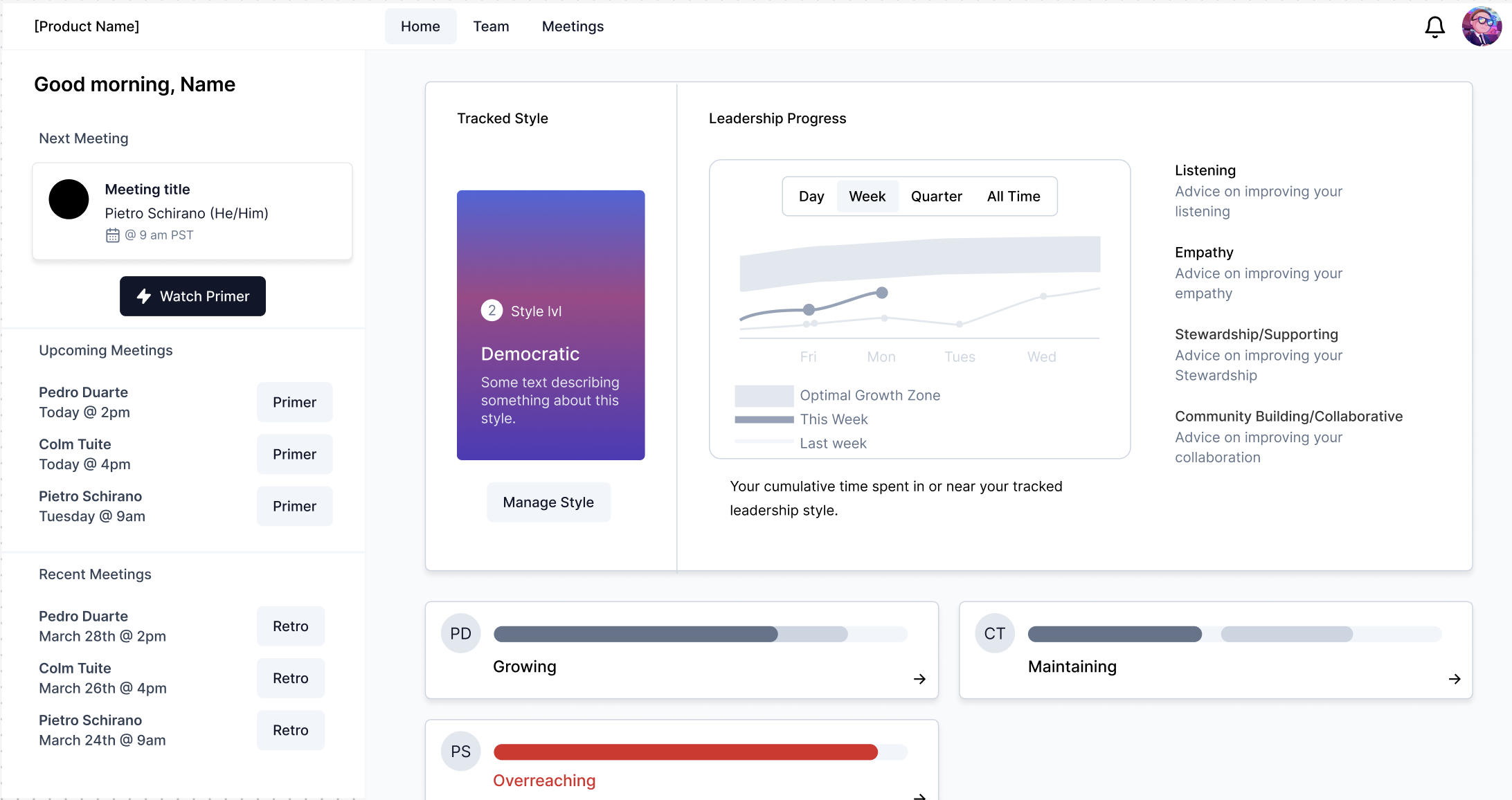The image size is (1512, 800).
Task: Open the Meetings tab
Action: tap(573, 26)
